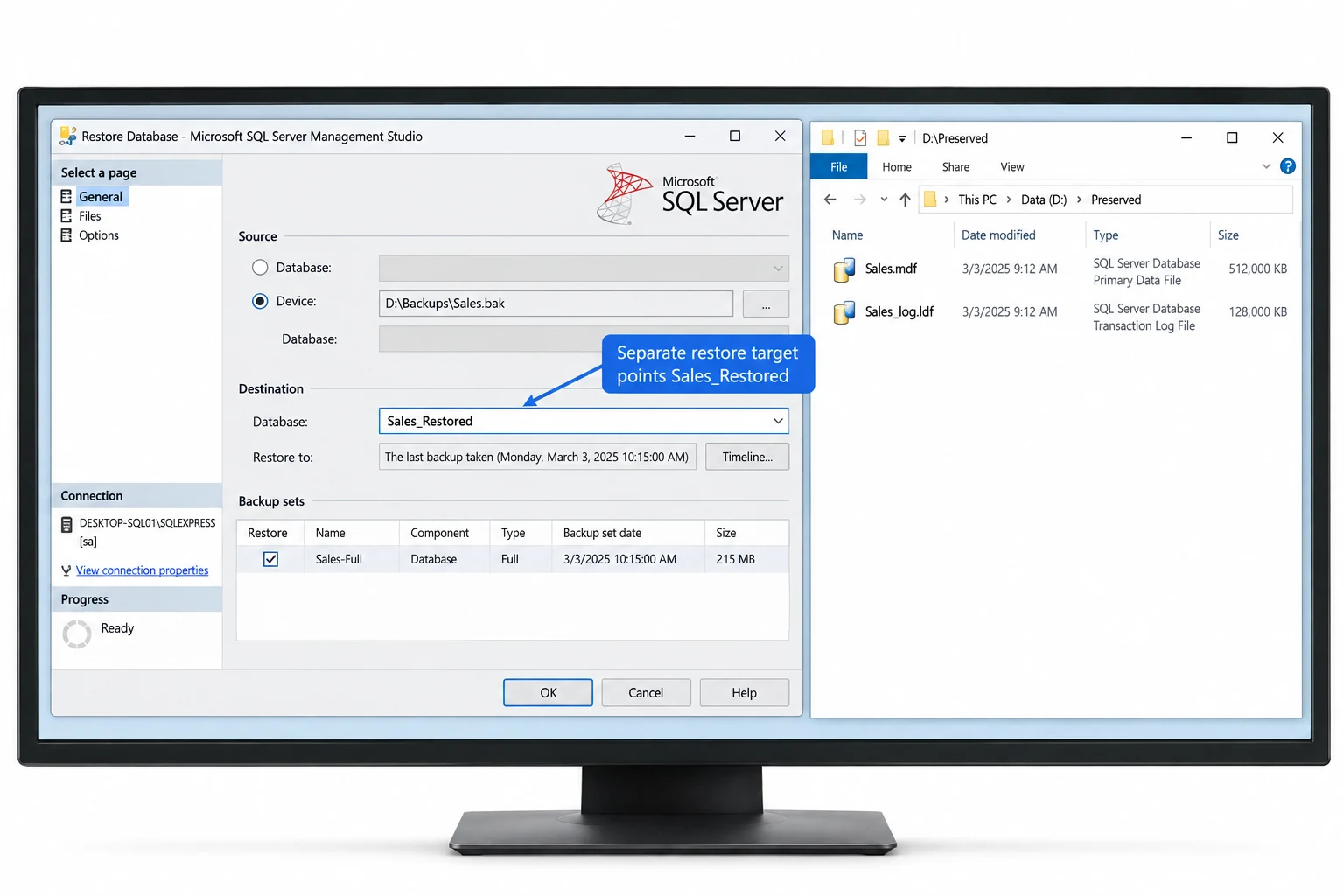Viewport: 1344px width, 896px height.
Task: Switch to the View ribbon tab
Action: point(1012,166)
